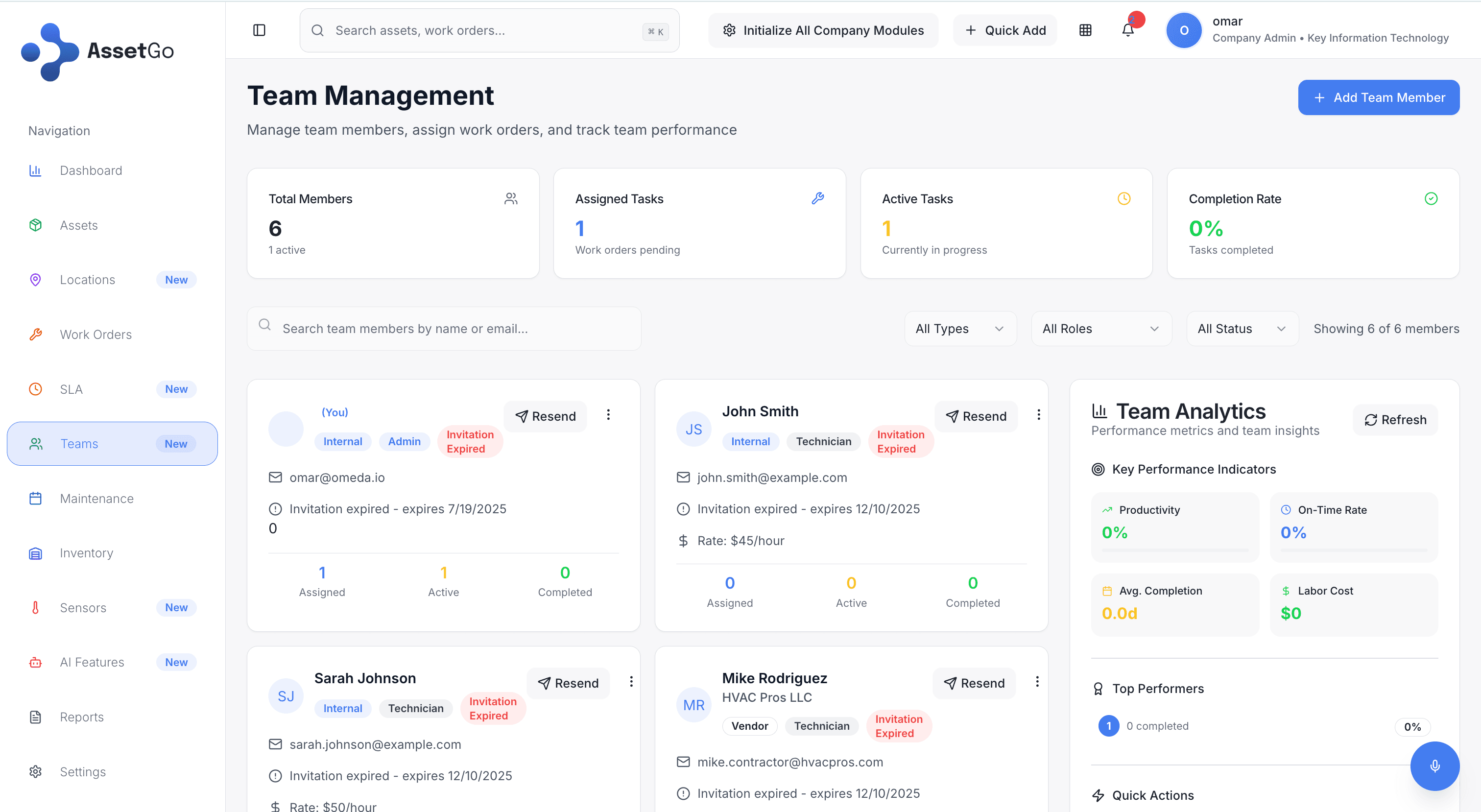
Task: Expand the All Types filter dropdown
Action: (x=960, y=328)
